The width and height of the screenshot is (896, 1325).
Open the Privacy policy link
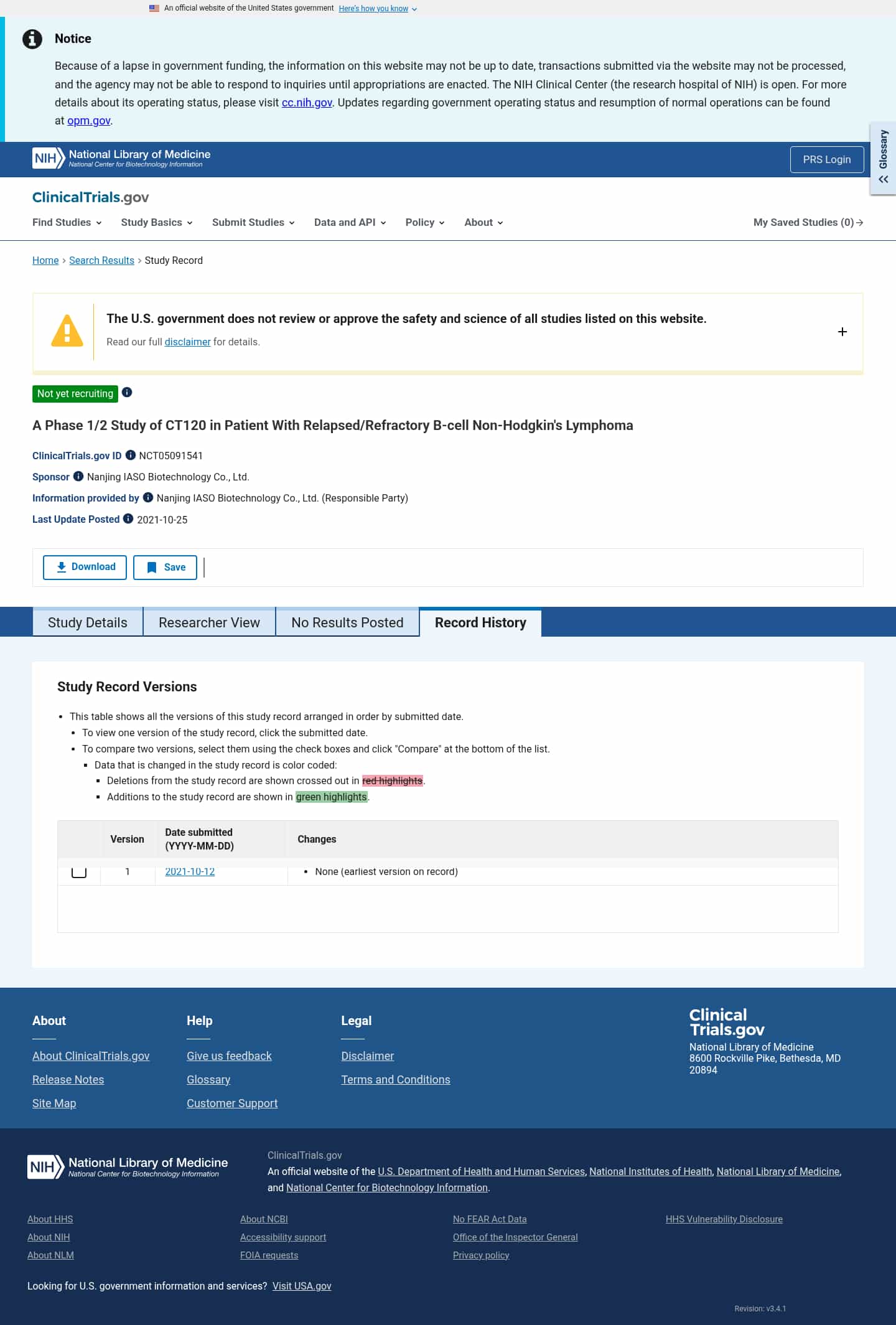click(x=481, y=1255)
